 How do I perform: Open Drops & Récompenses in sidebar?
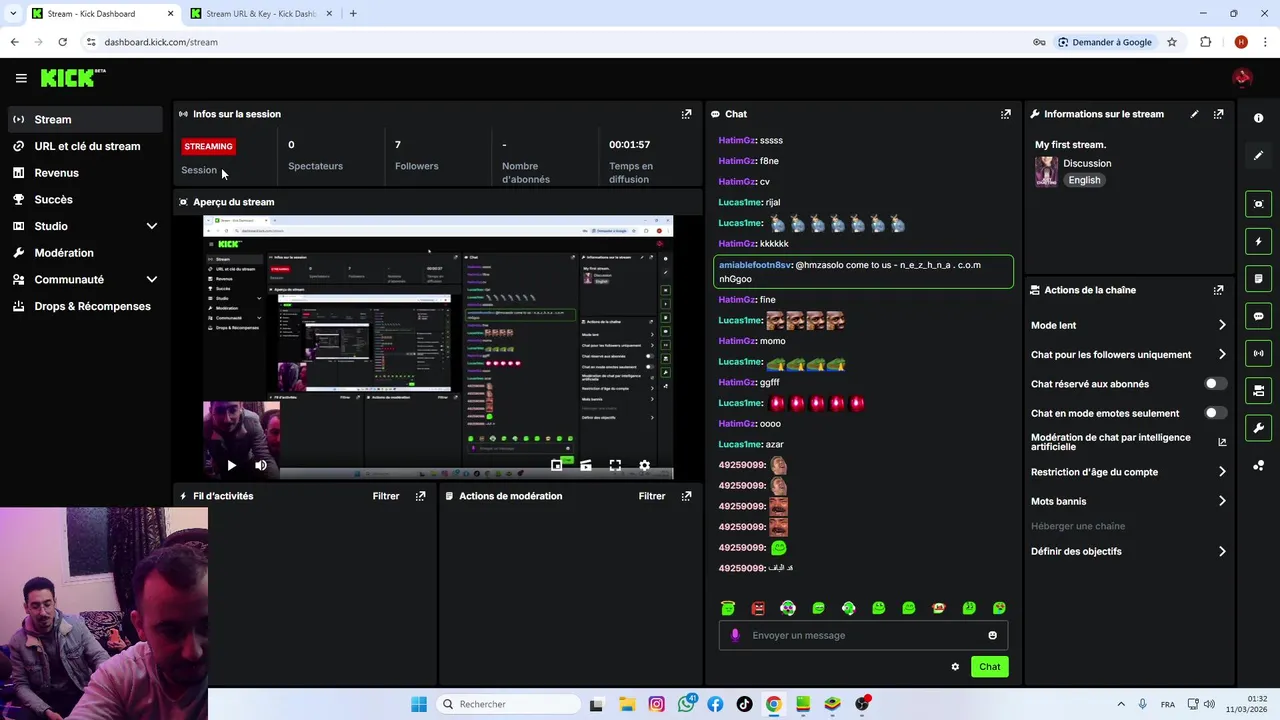[85, 306]
